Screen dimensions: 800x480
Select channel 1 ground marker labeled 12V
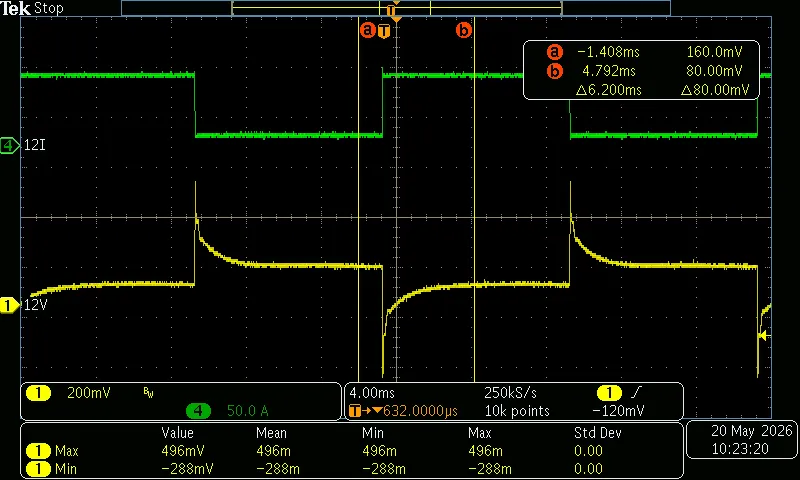pyautogui.click(x=9, y=306)
